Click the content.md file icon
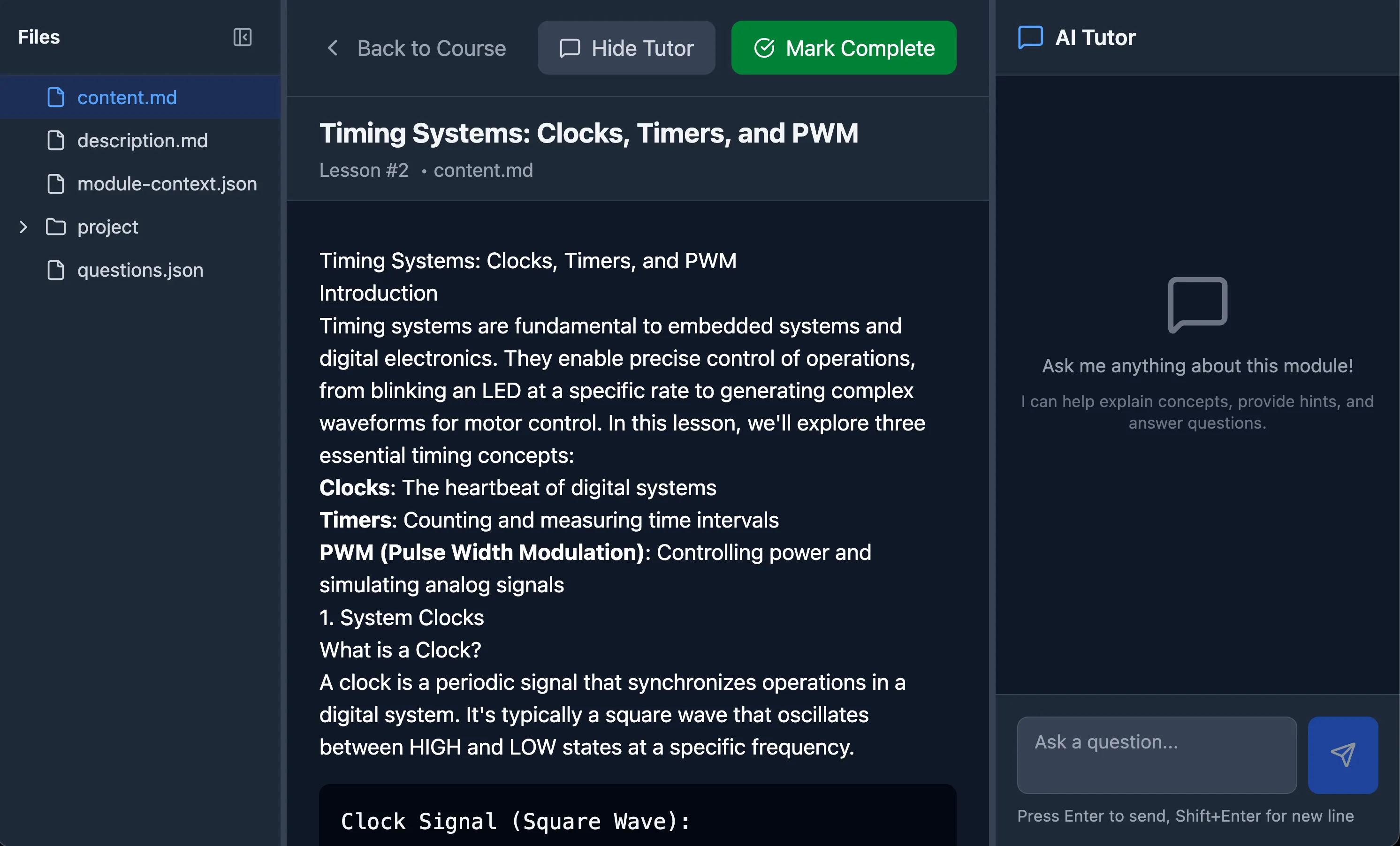 click(x=56, y=97)
